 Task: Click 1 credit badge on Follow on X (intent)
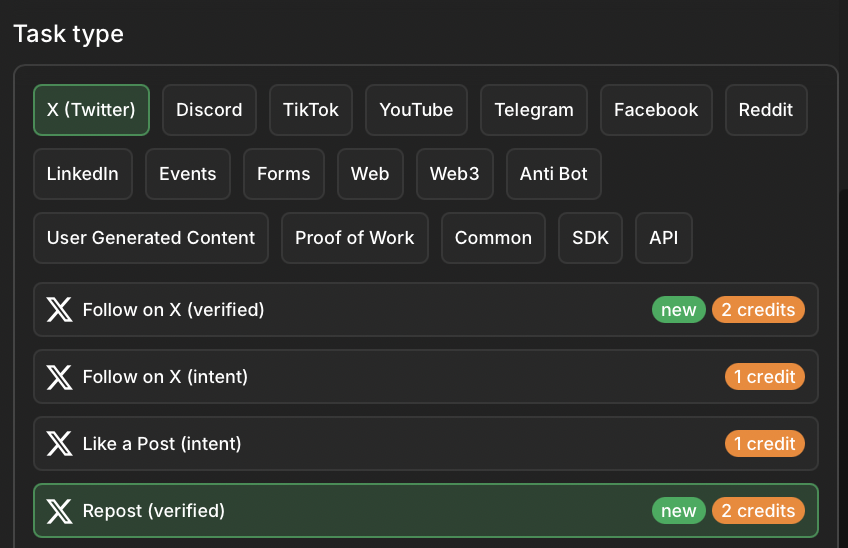tap(765, 377)
